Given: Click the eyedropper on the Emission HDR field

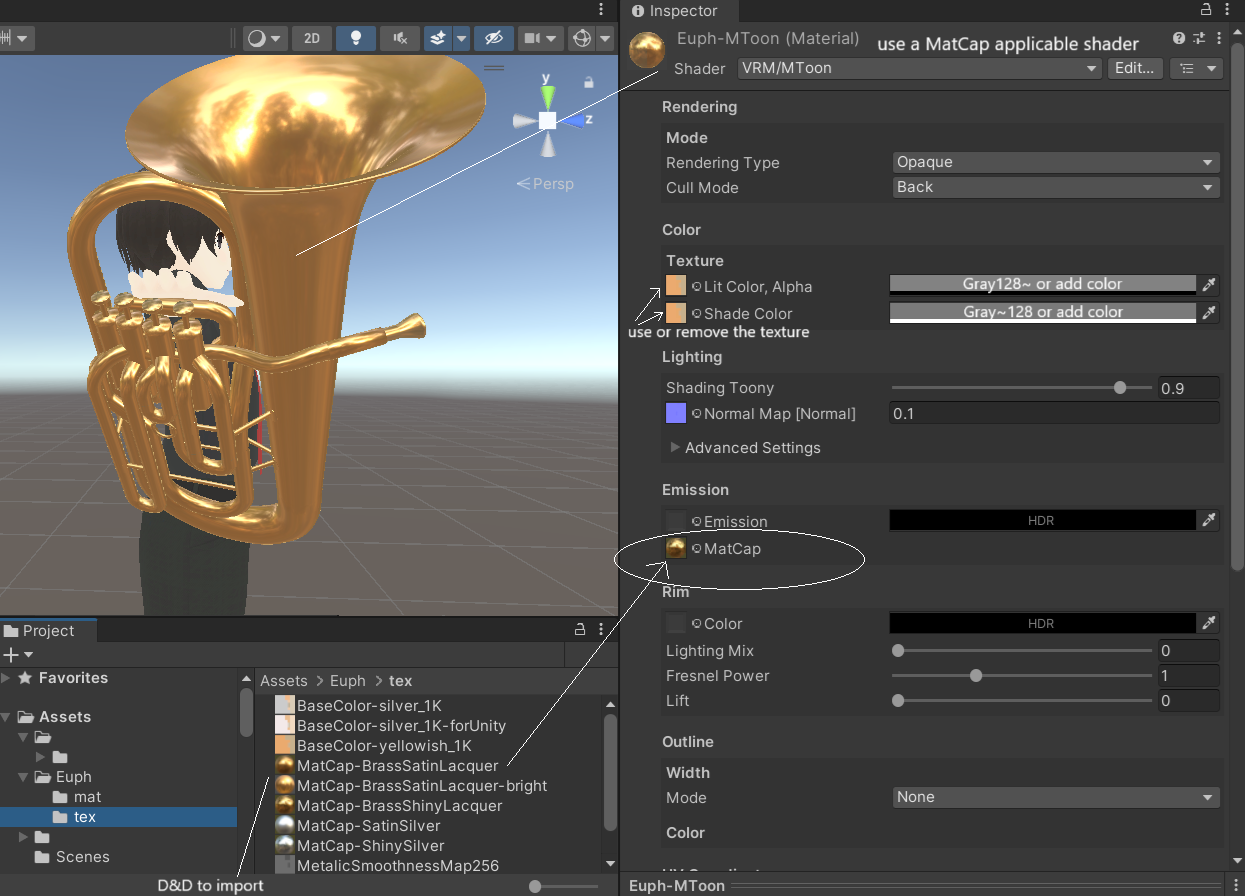Looking at the screenshot, I should (x=1208, y=520).
